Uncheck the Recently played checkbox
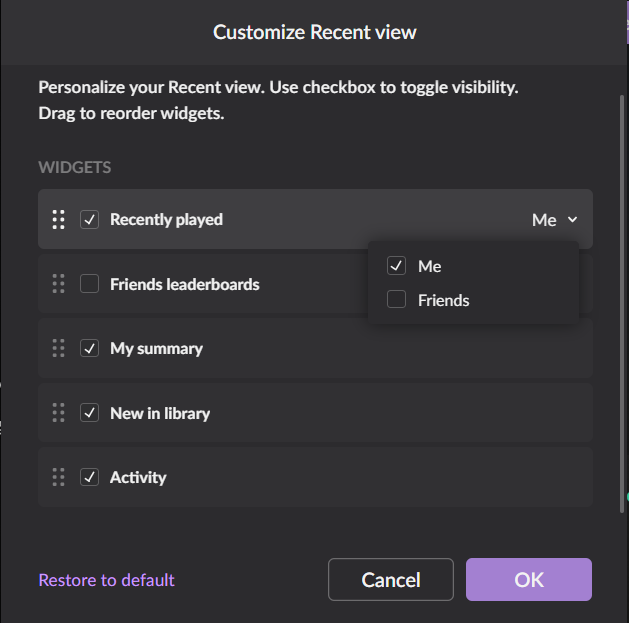Viewport: 629px width, 623px height. [x=89, y=220]
